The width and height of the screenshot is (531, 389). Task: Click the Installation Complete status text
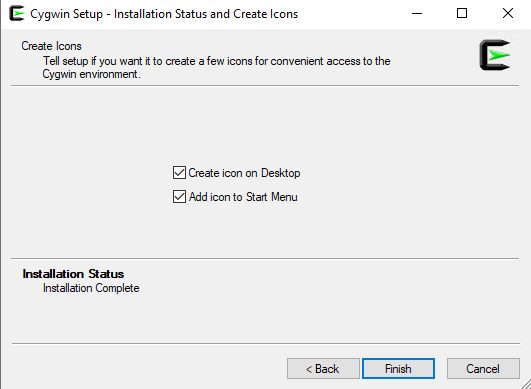pos(91,288)
